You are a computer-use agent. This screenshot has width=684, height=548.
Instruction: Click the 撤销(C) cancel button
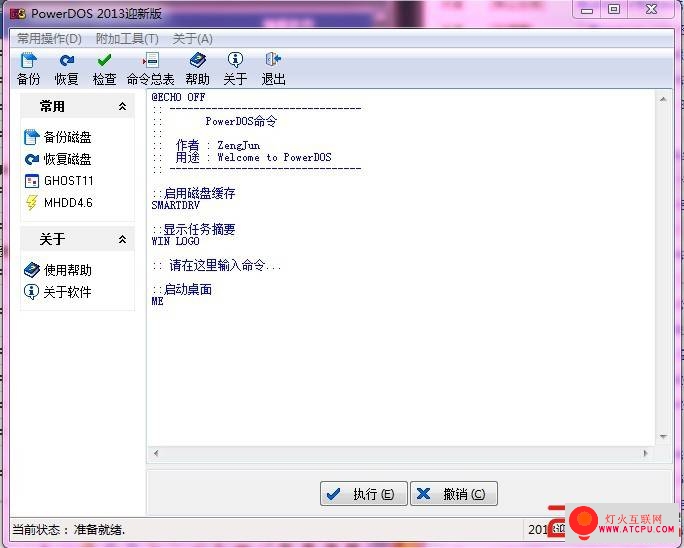(454, 493)
